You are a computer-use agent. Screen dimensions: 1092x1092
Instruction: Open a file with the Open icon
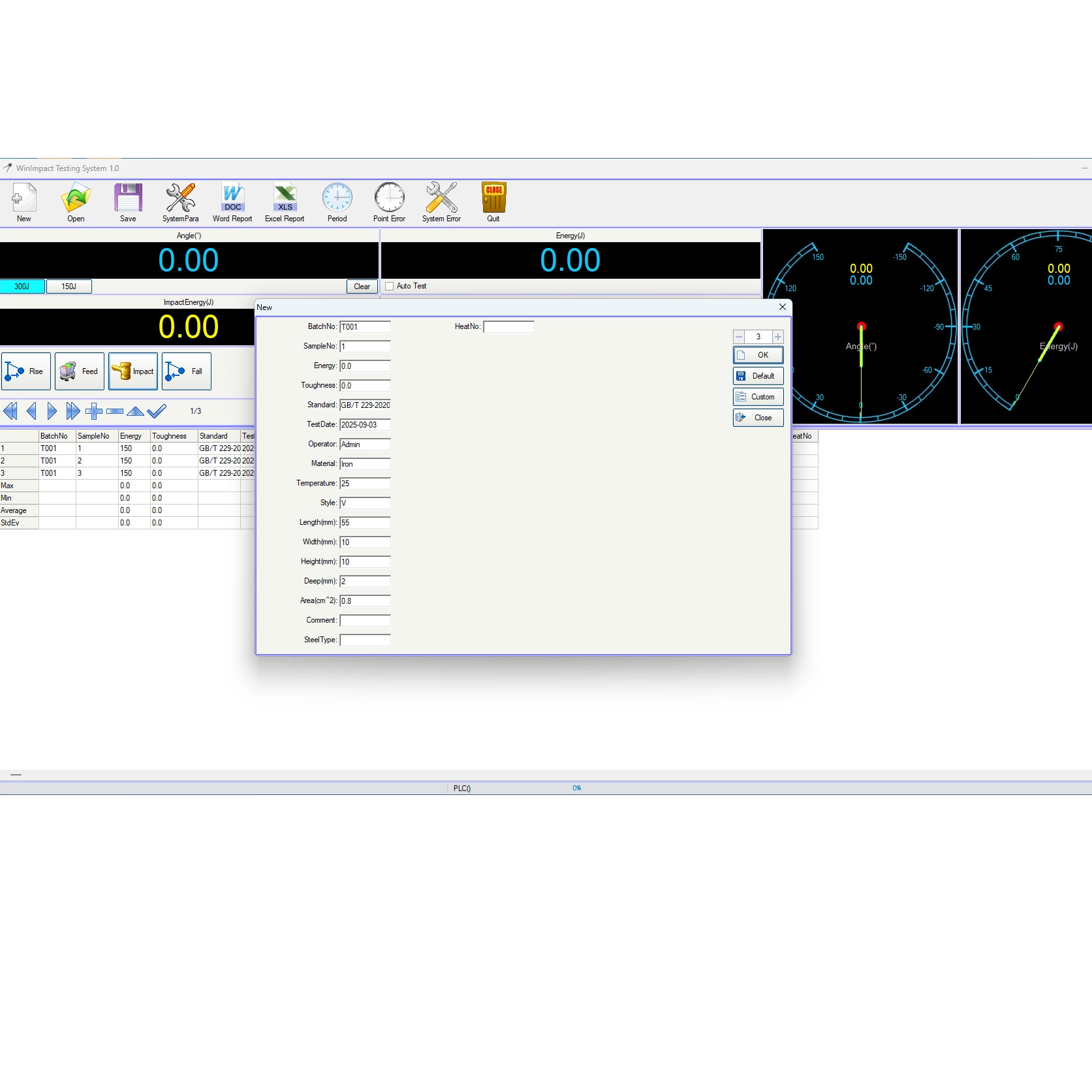coord(76,202)
